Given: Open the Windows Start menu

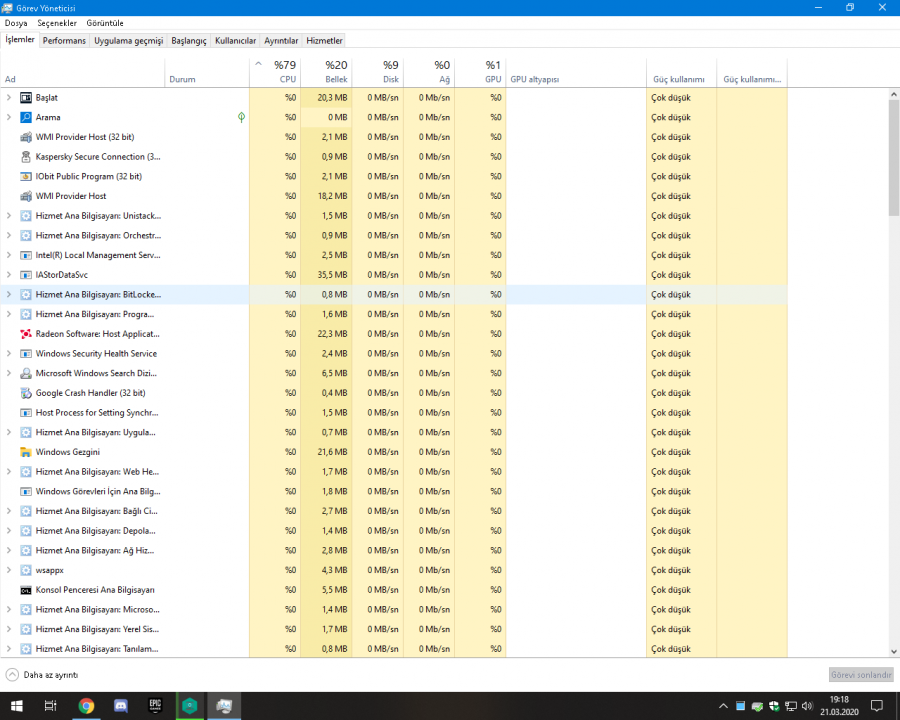Looking at the screenshot, I should click(x=17, y=706).
